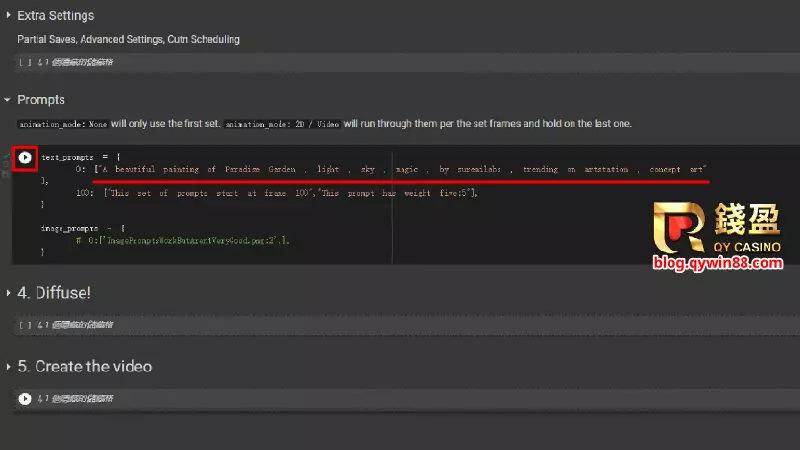Expand the 4. Diffuse! section
800x450 pixels.
pos(8,293)
